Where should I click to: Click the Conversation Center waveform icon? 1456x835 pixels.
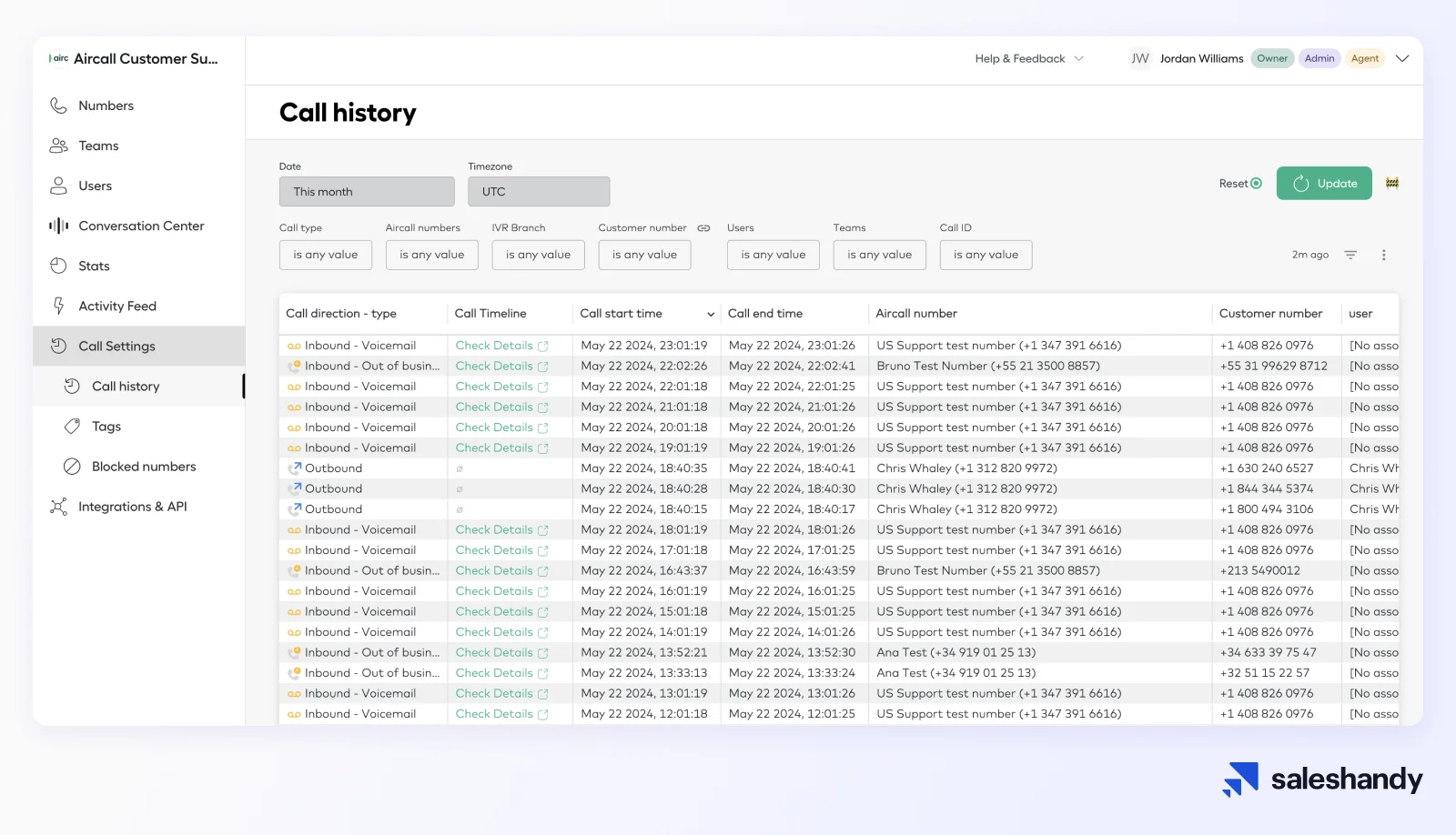coord(58,226)
